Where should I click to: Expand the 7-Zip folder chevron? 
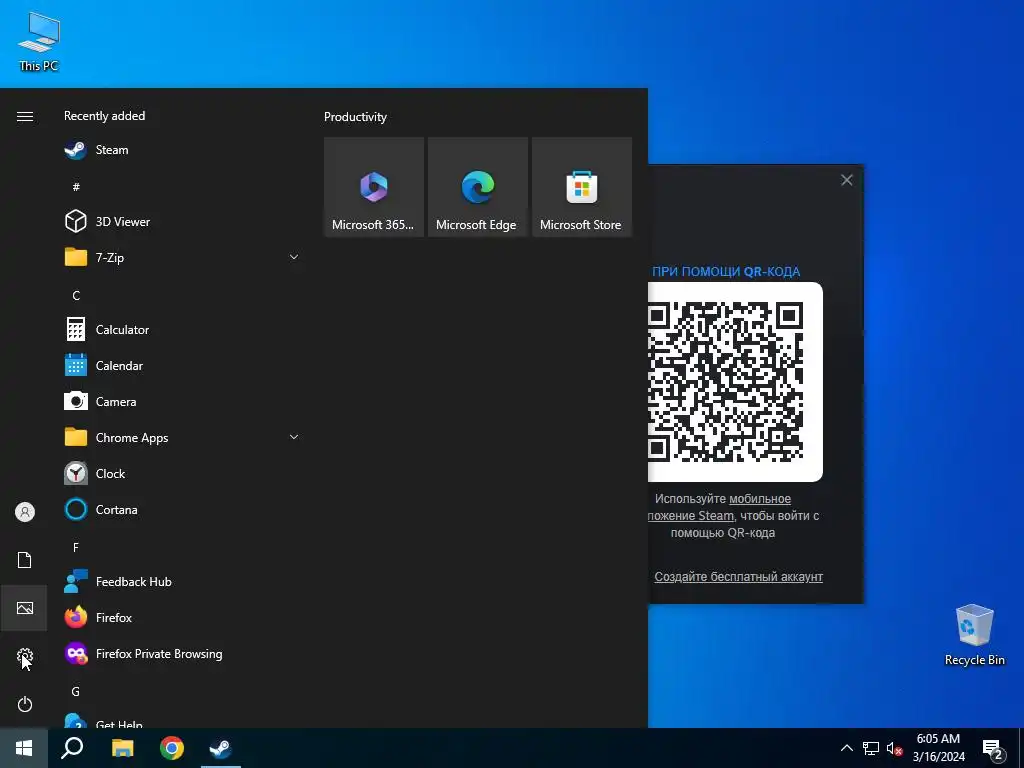click(294, 257)
